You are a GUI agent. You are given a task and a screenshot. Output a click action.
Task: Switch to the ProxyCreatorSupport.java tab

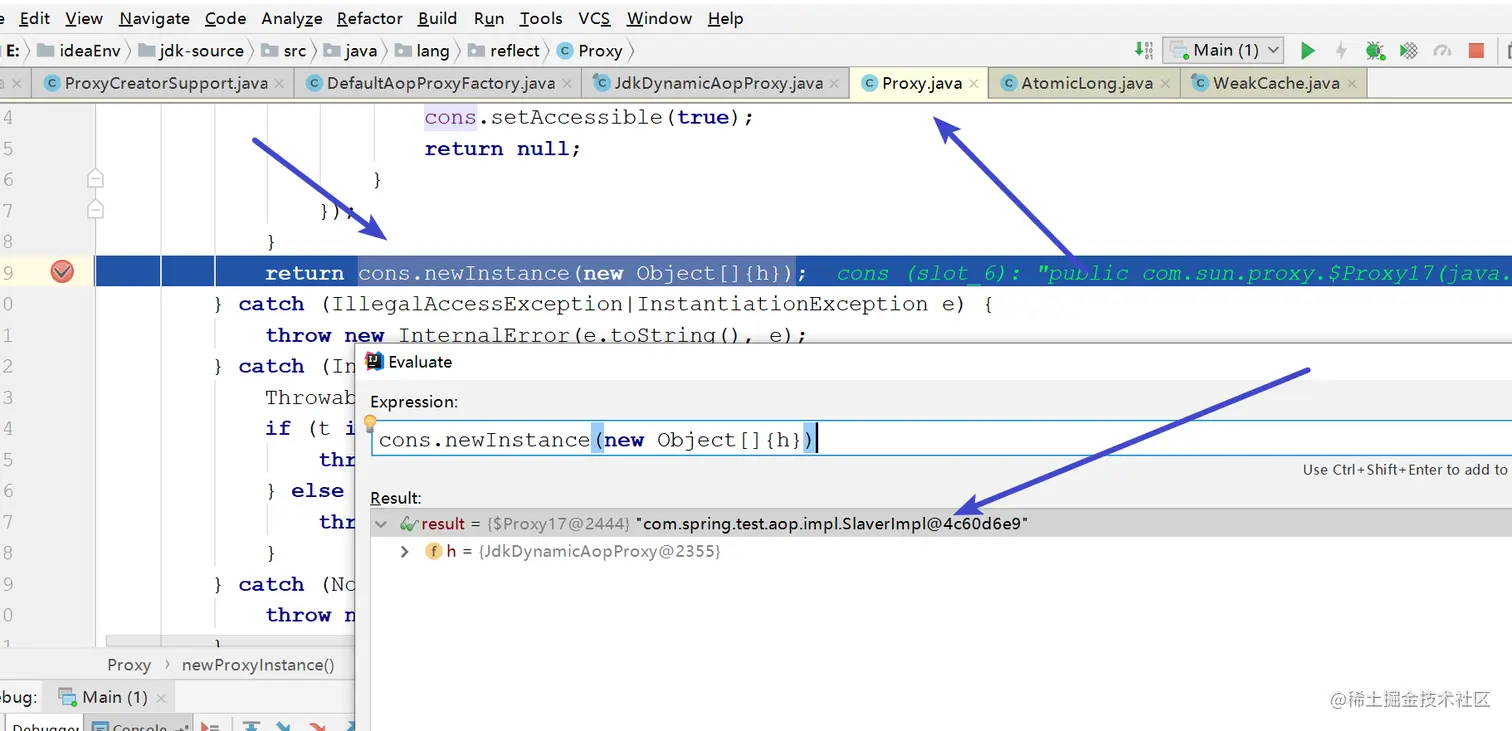coord(165,84)
